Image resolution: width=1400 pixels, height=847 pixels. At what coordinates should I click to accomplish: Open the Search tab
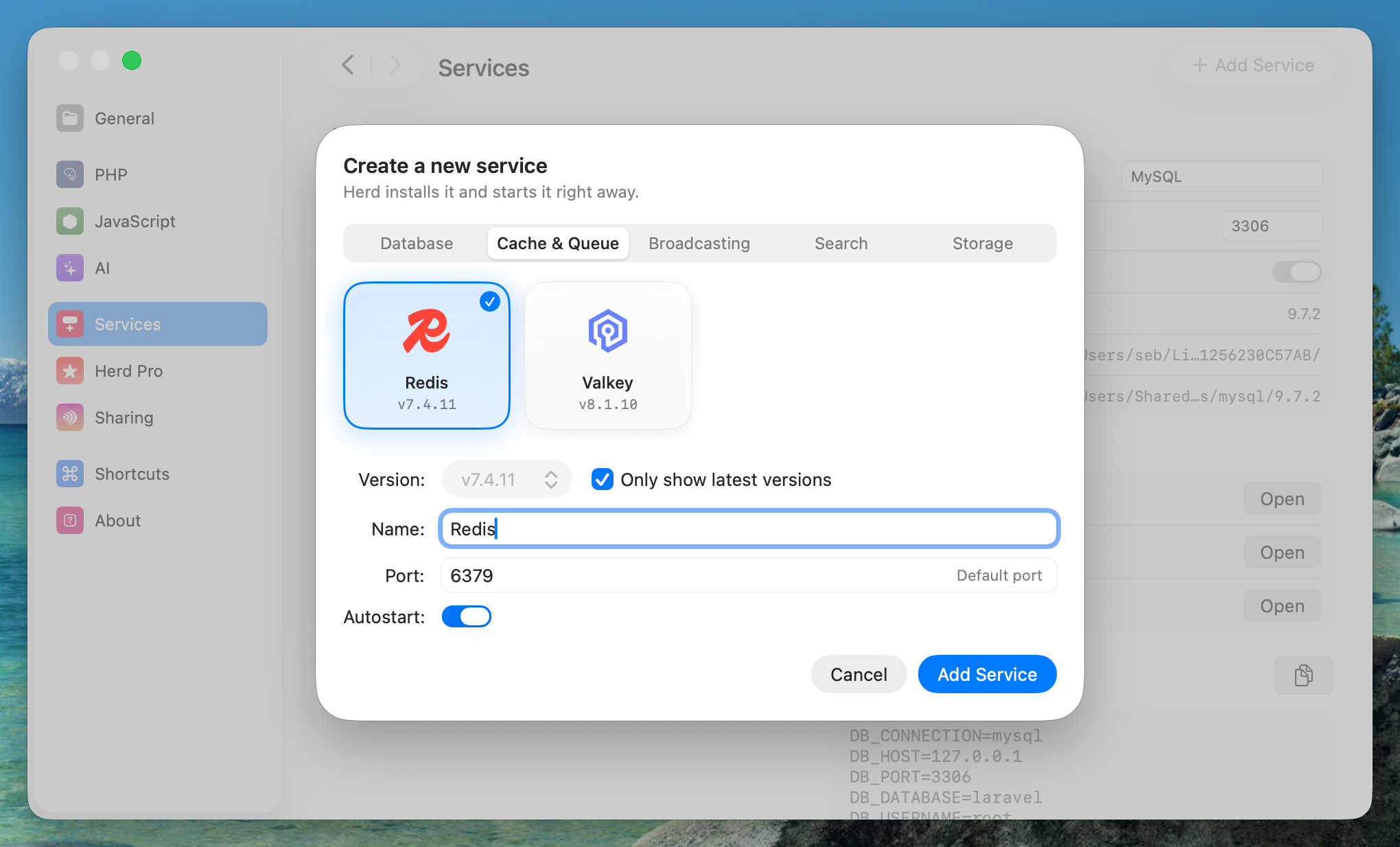[x=841, y=243]
